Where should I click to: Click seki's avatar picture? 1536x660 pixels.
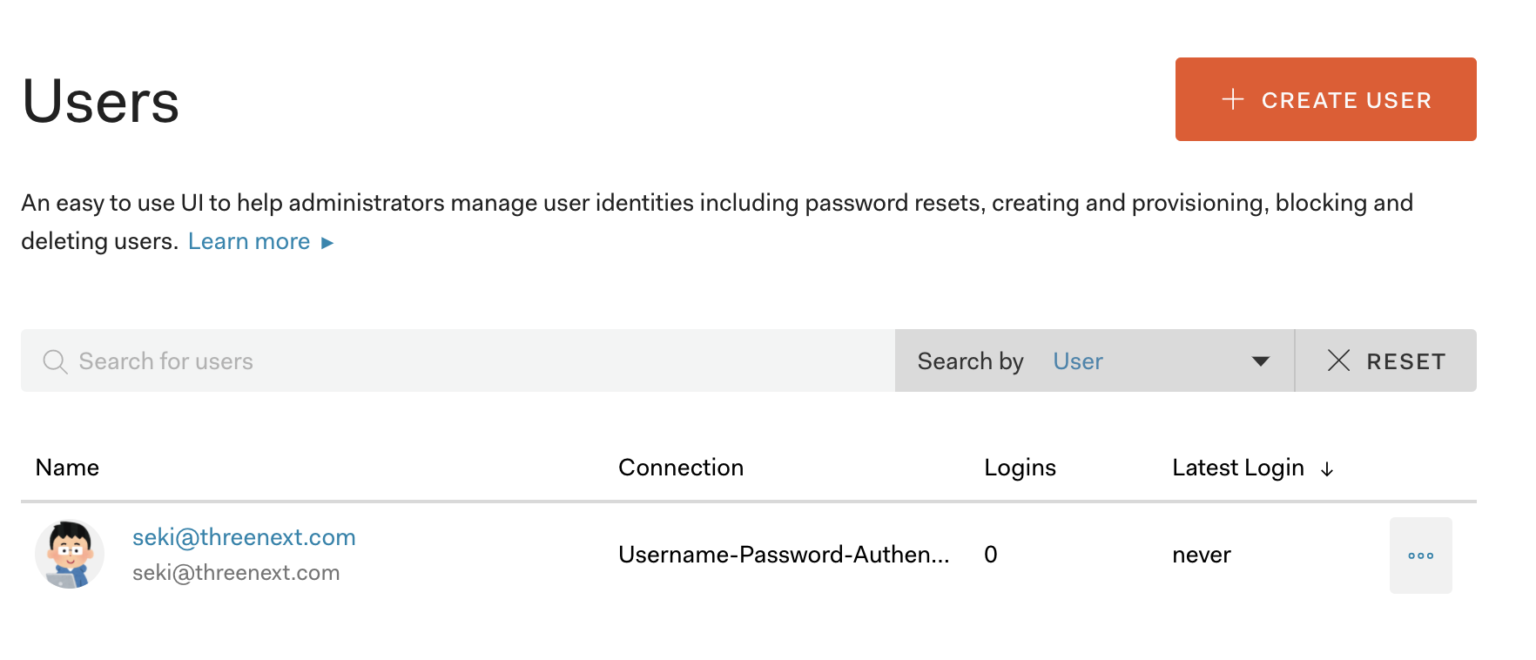click(70, 555)
